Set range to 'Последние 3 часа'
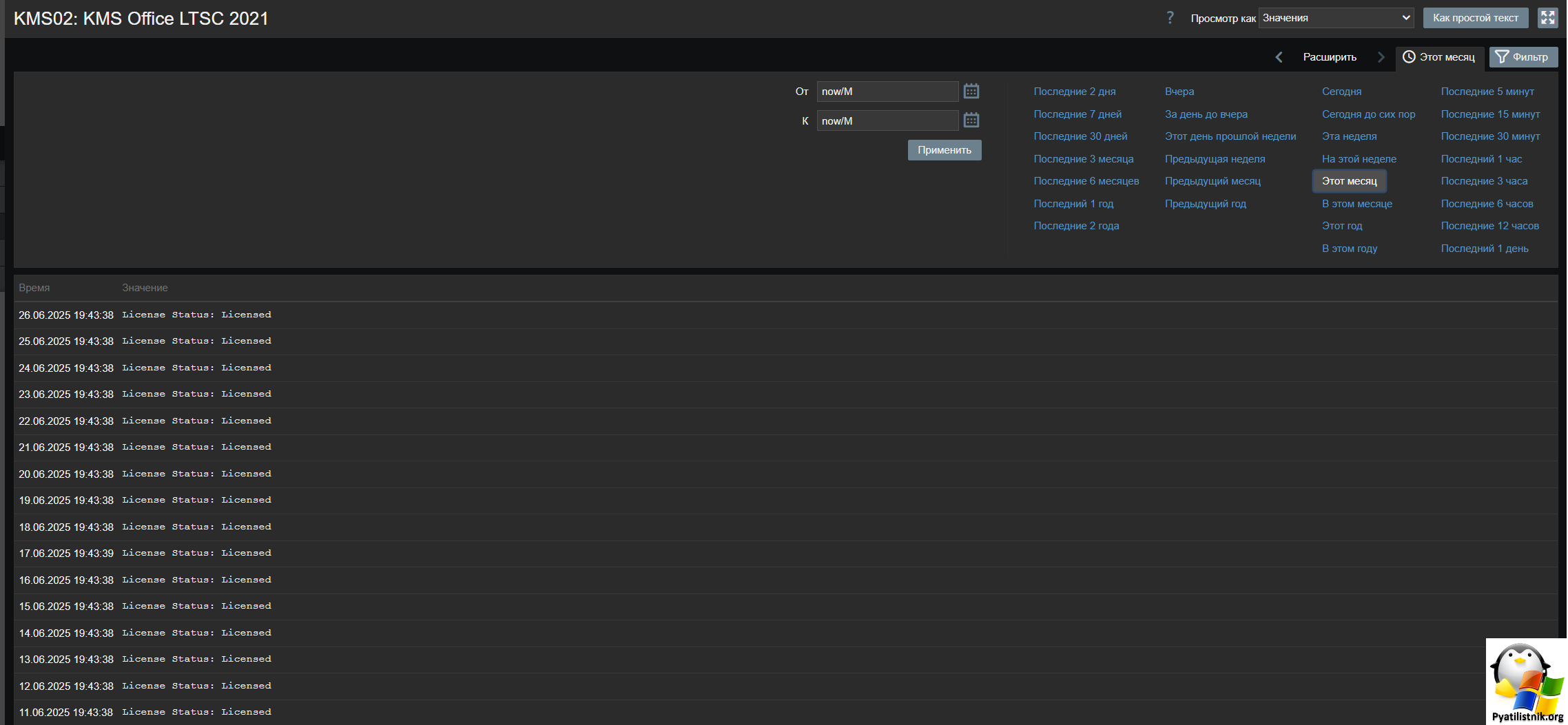This screenshot has width=1568, height=725. click(1484, 181)
